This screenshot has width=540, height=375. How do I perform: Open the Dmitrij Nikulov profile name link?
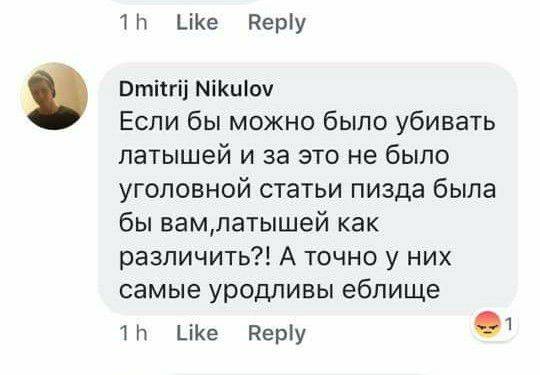pyautogui.click(x=196, y=89)
